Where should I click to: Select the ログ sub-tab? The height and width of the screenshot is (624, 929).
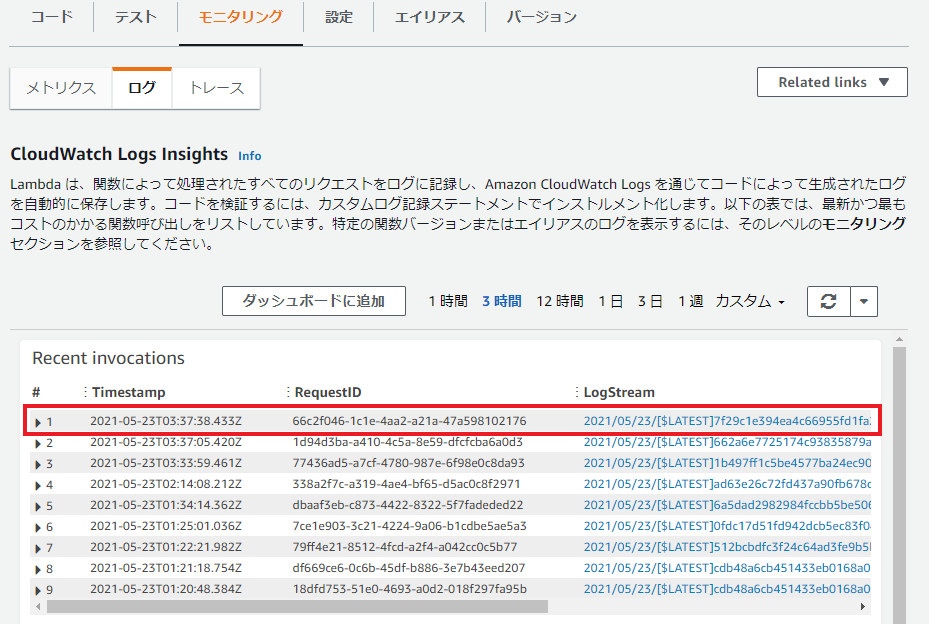tap(142, 88)
